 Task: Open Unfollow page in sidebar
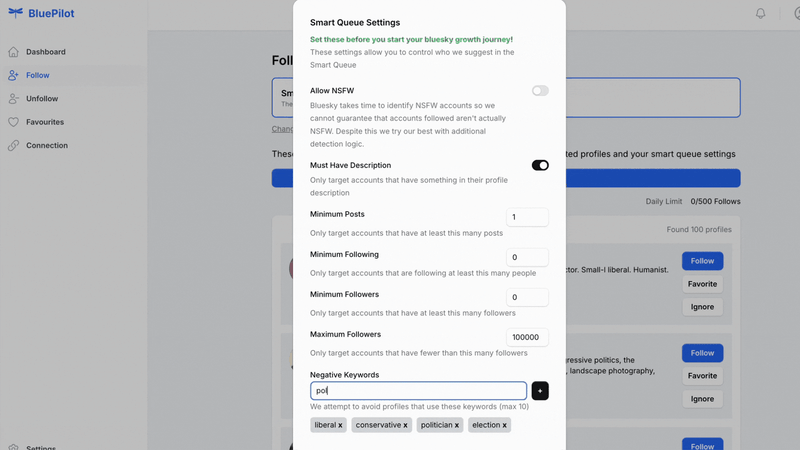(42, 98)
